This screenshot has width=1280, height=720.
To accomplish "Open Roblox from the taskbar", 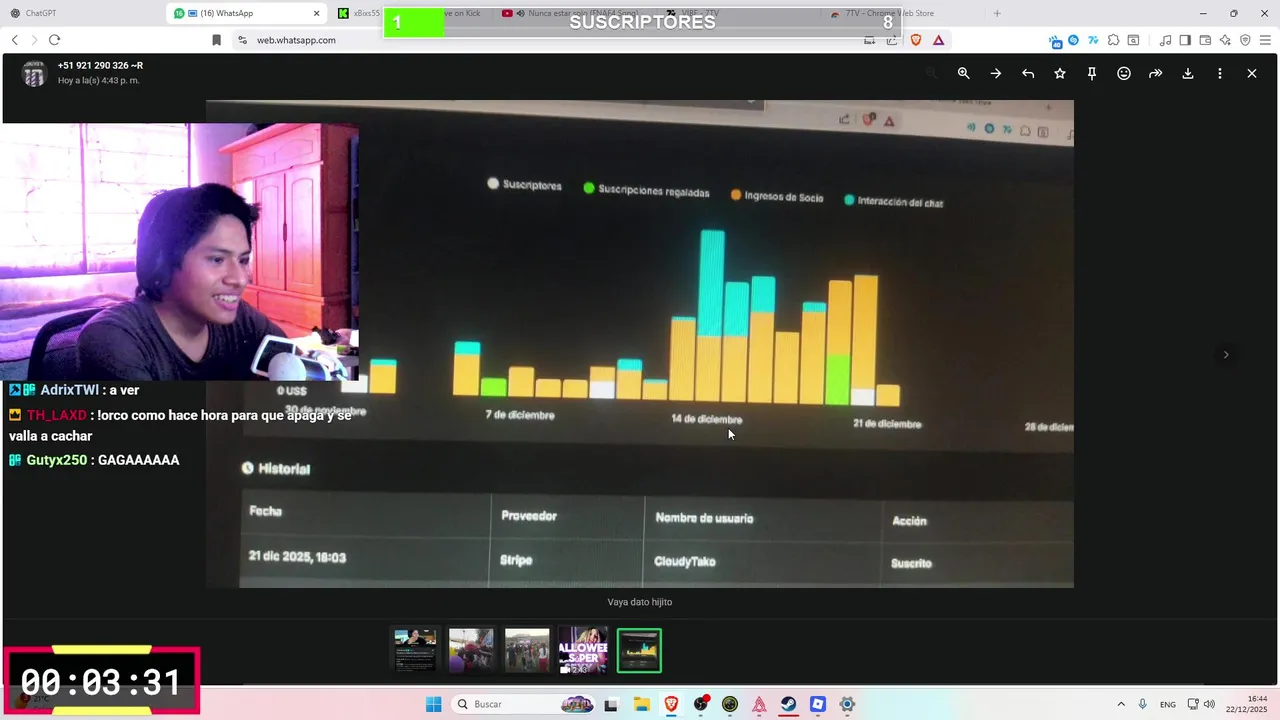I will 818,704.
